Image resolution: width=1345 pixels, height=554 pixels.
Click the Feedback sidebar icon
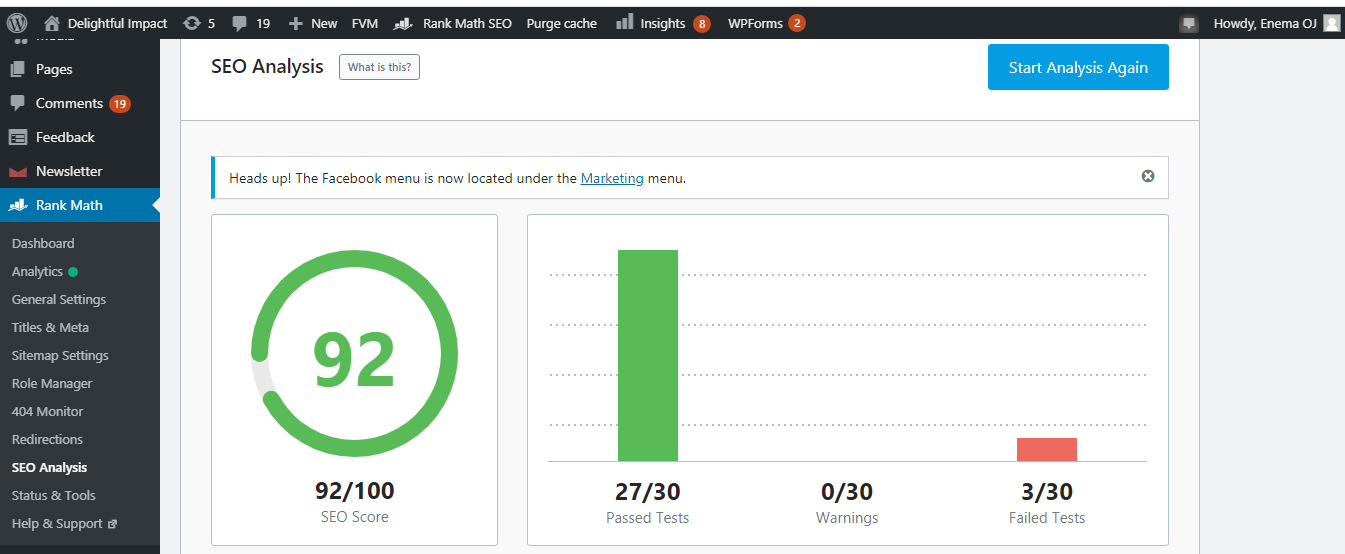[17, 137]
